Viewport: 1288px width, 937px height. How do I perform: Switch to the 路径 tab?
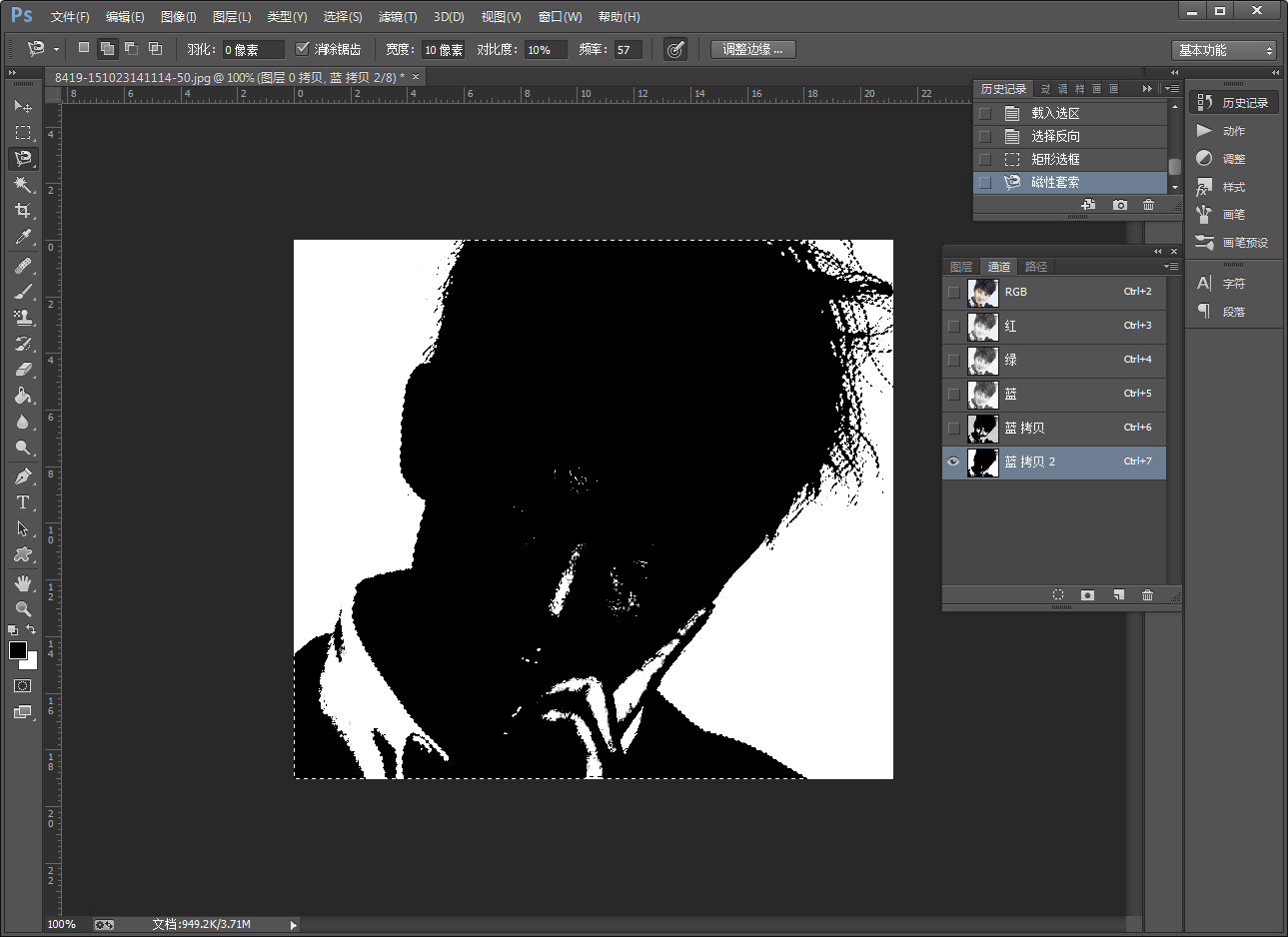click(1036, 267)
